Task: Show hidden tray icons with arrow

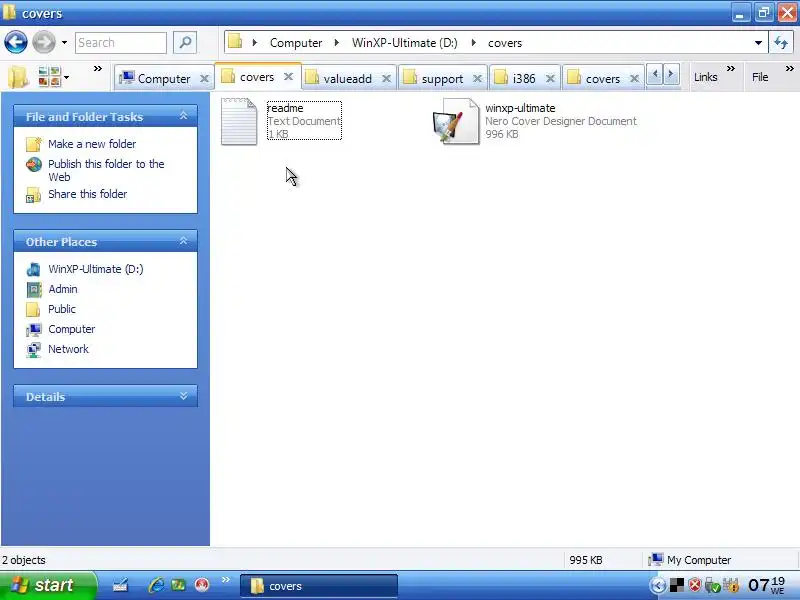Action: (x=658, y=585)
